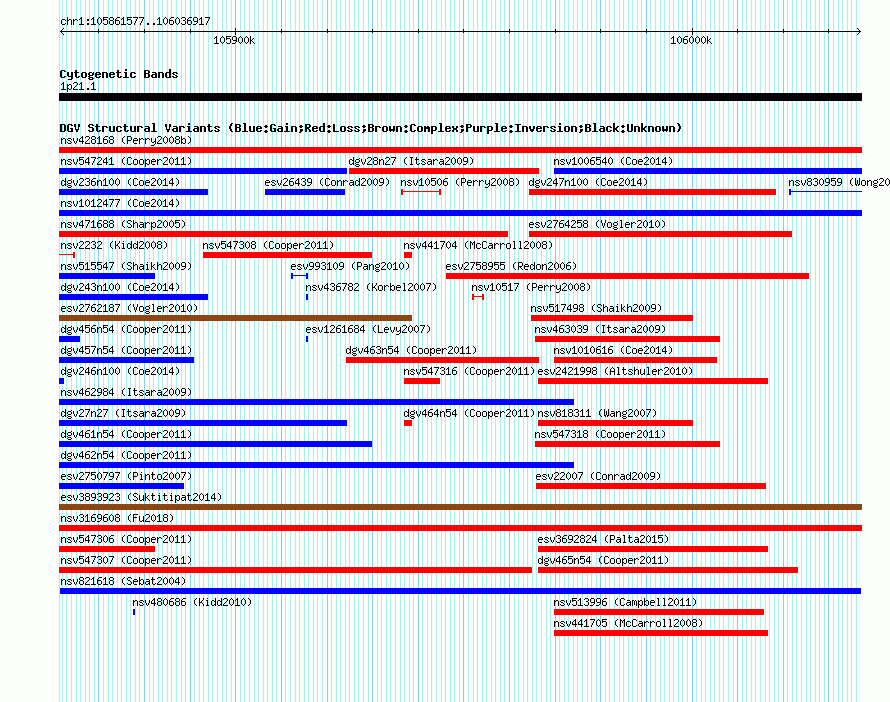Click the nsv547306 (Cooper2011) label
This screenshot has height=702, width=890.
pyautogui.click(x=126, y=539)
